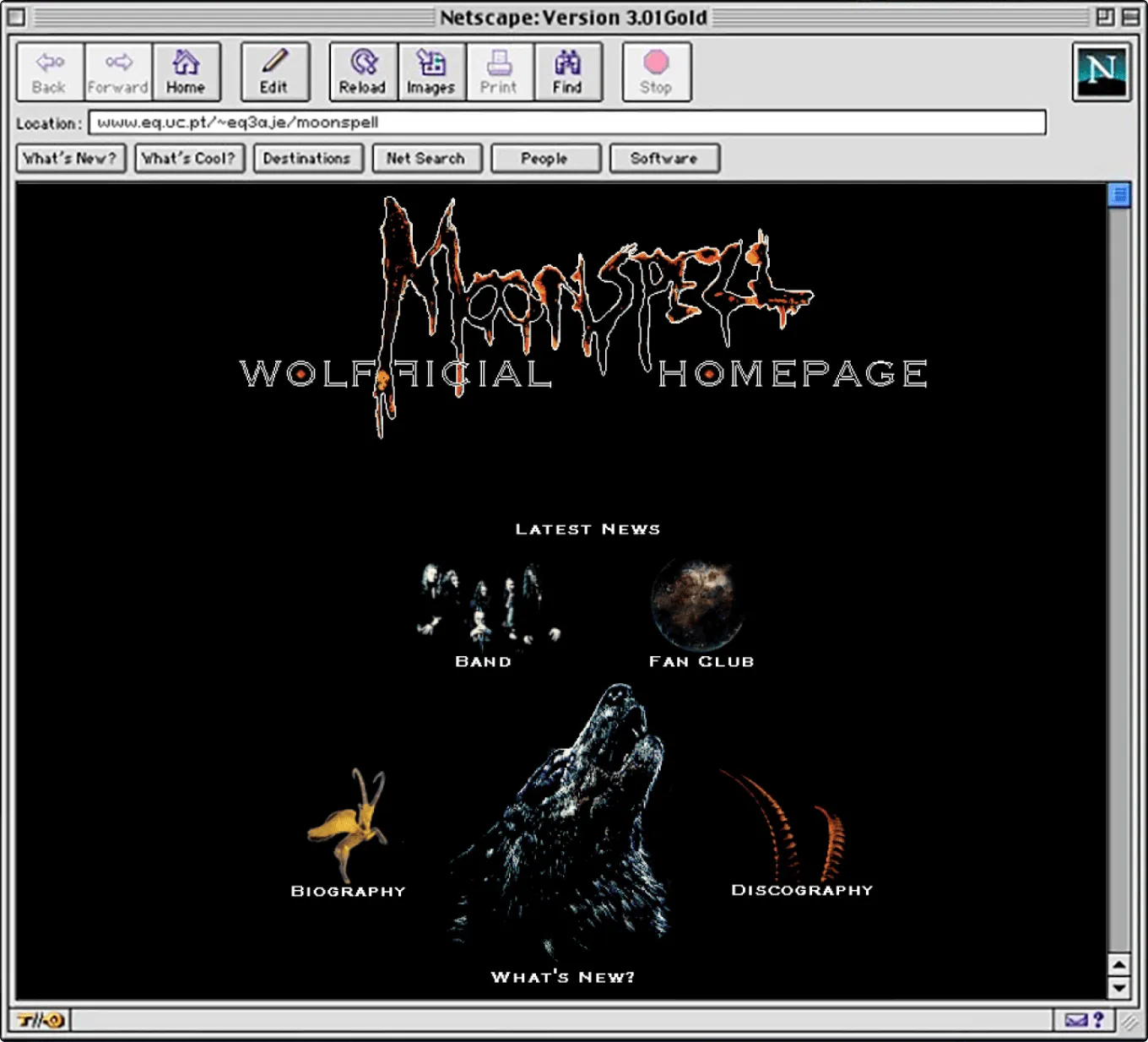Image resolution: width=1148 pixels, height=1042 pixels.
Task: Click the vertical scrollbar thumb
Action: tap(1118, 195)
